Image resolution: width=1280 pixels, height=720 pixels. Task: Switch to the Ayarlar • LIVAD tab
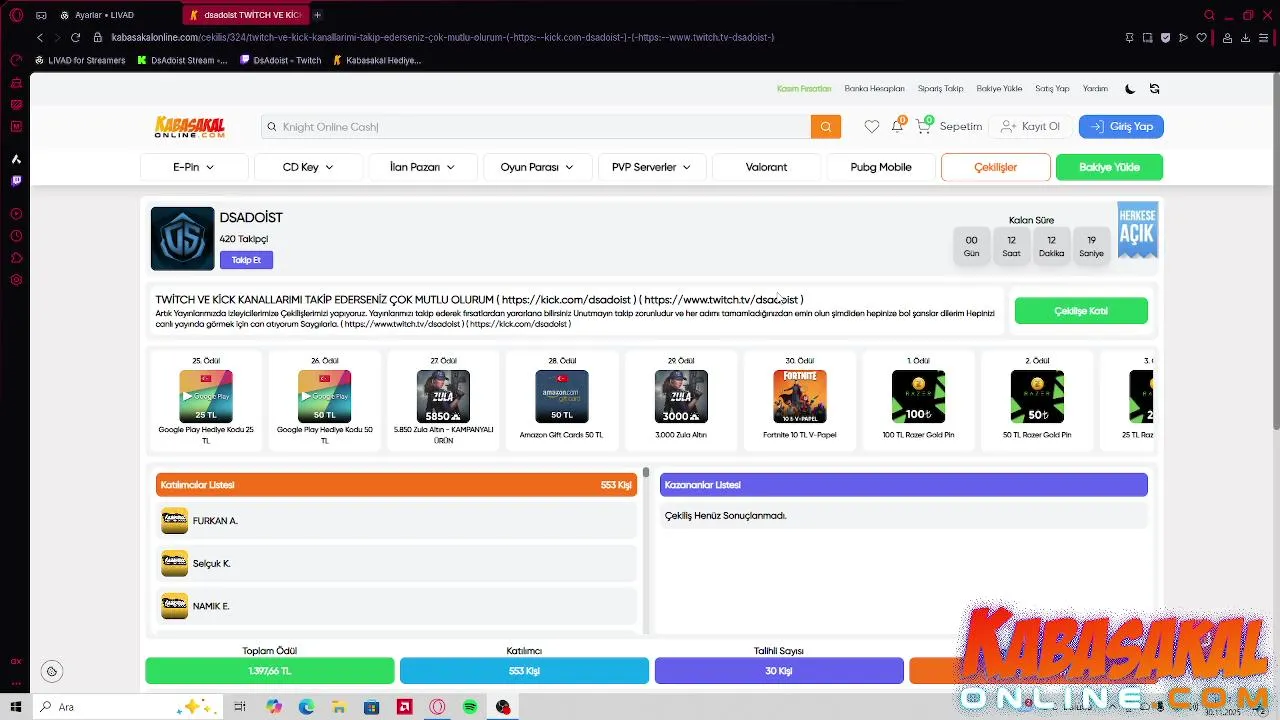pyautogui.click(x=104, y=15)
